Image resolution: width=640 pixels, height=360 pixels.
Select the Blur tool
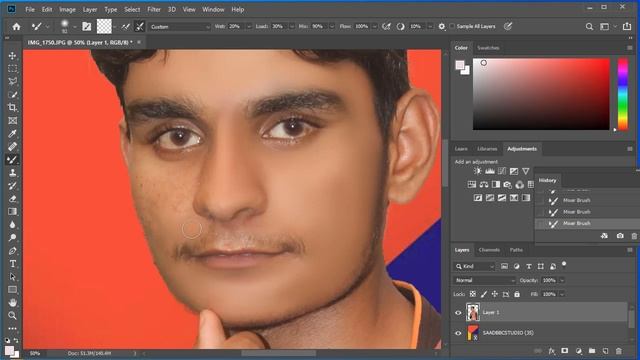tap(13, 224)
